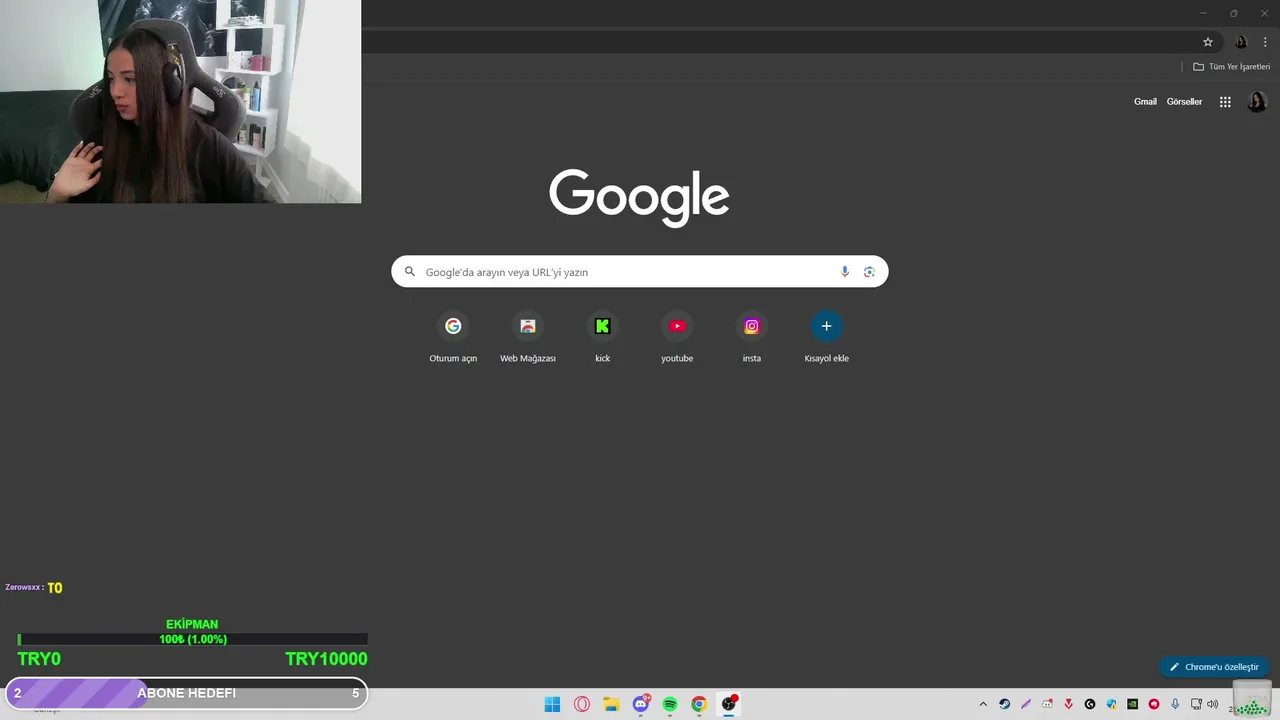Open the Google account avatar
The width and height of the screenshot is (1280, 720).
1257,102
